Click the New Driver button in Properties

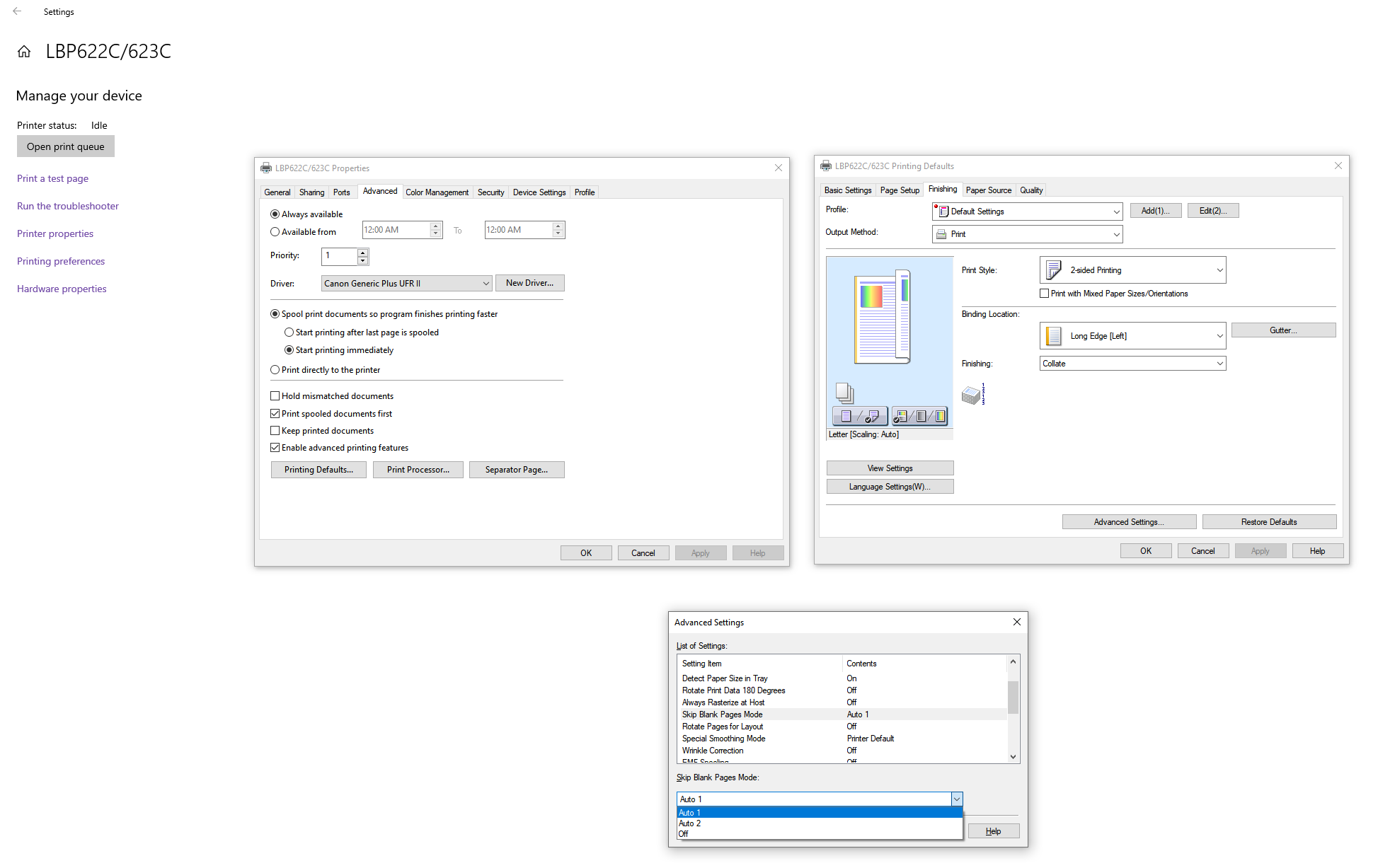click(x=530, y=283)
